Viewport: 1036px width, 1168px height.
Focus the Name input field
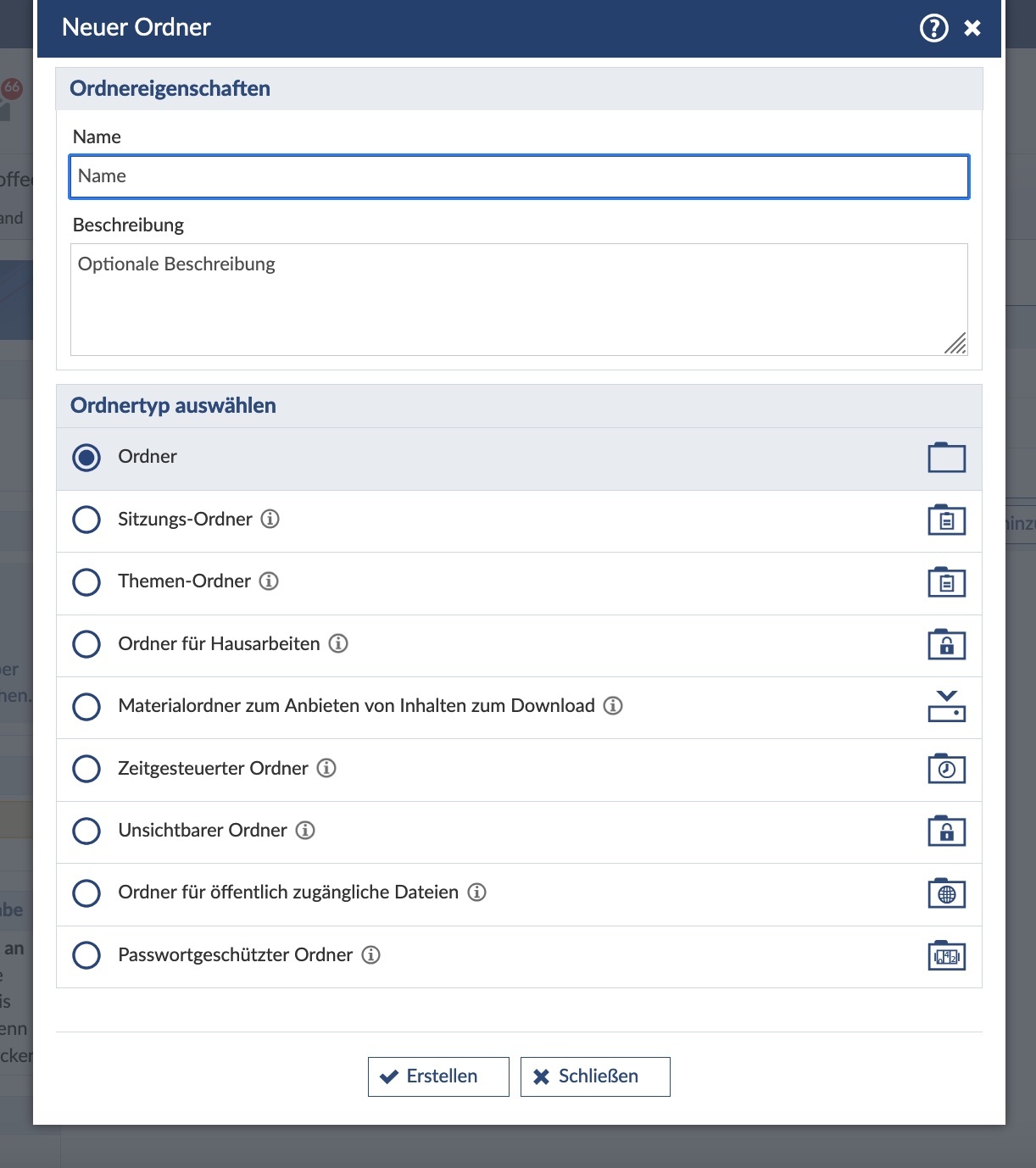click(519, 176)
